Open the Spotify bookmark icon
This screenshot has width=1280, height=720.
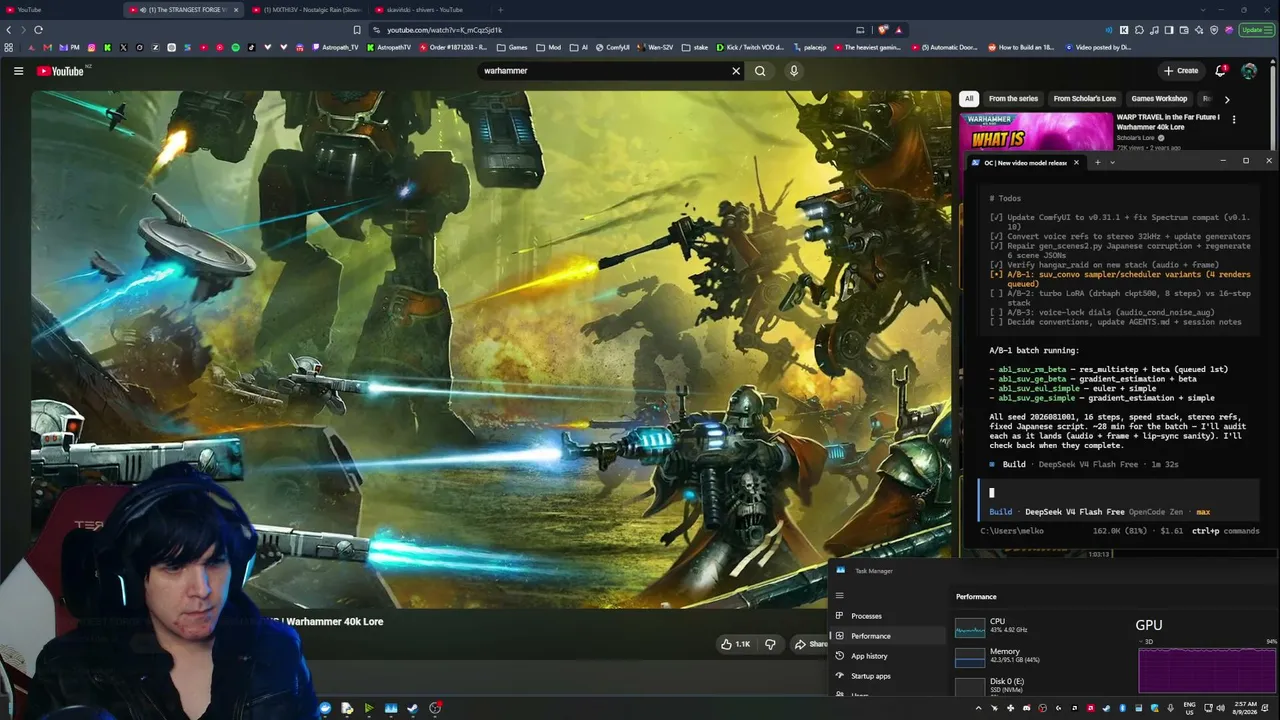[236, 47]
